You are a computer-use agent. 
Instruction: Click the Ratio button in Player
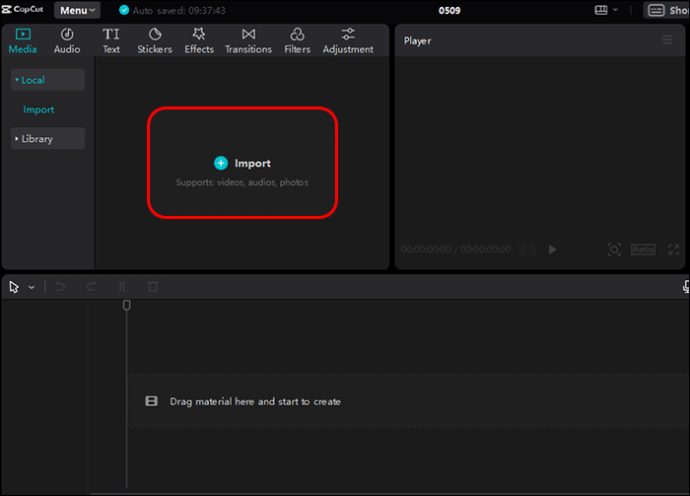[643, 250]
